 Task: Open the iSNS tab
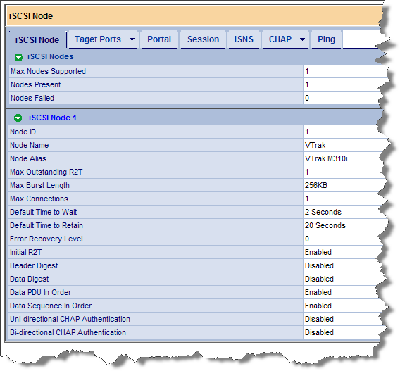point(244,39)
